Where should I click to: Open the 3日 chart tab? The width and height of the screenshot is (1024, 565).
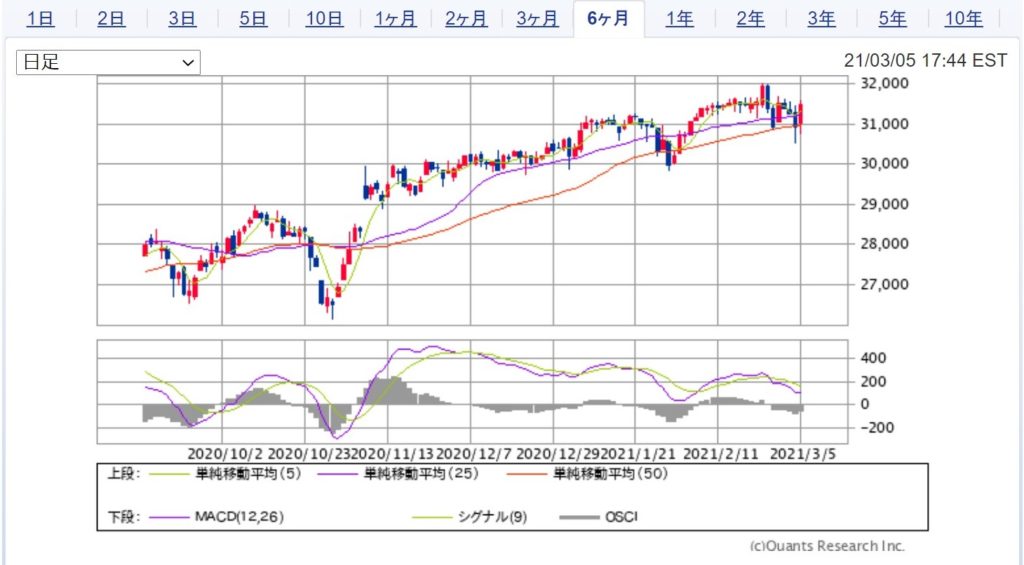182,18
